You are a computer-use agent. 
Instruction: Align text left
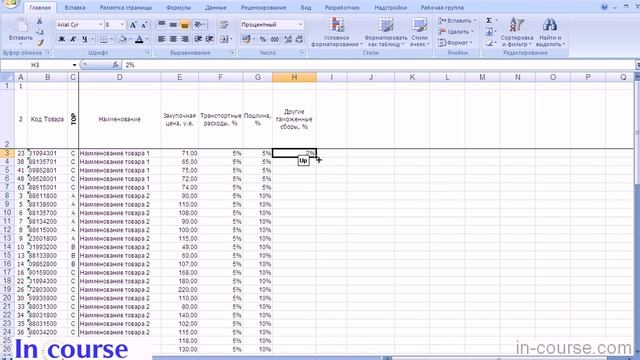162,39
